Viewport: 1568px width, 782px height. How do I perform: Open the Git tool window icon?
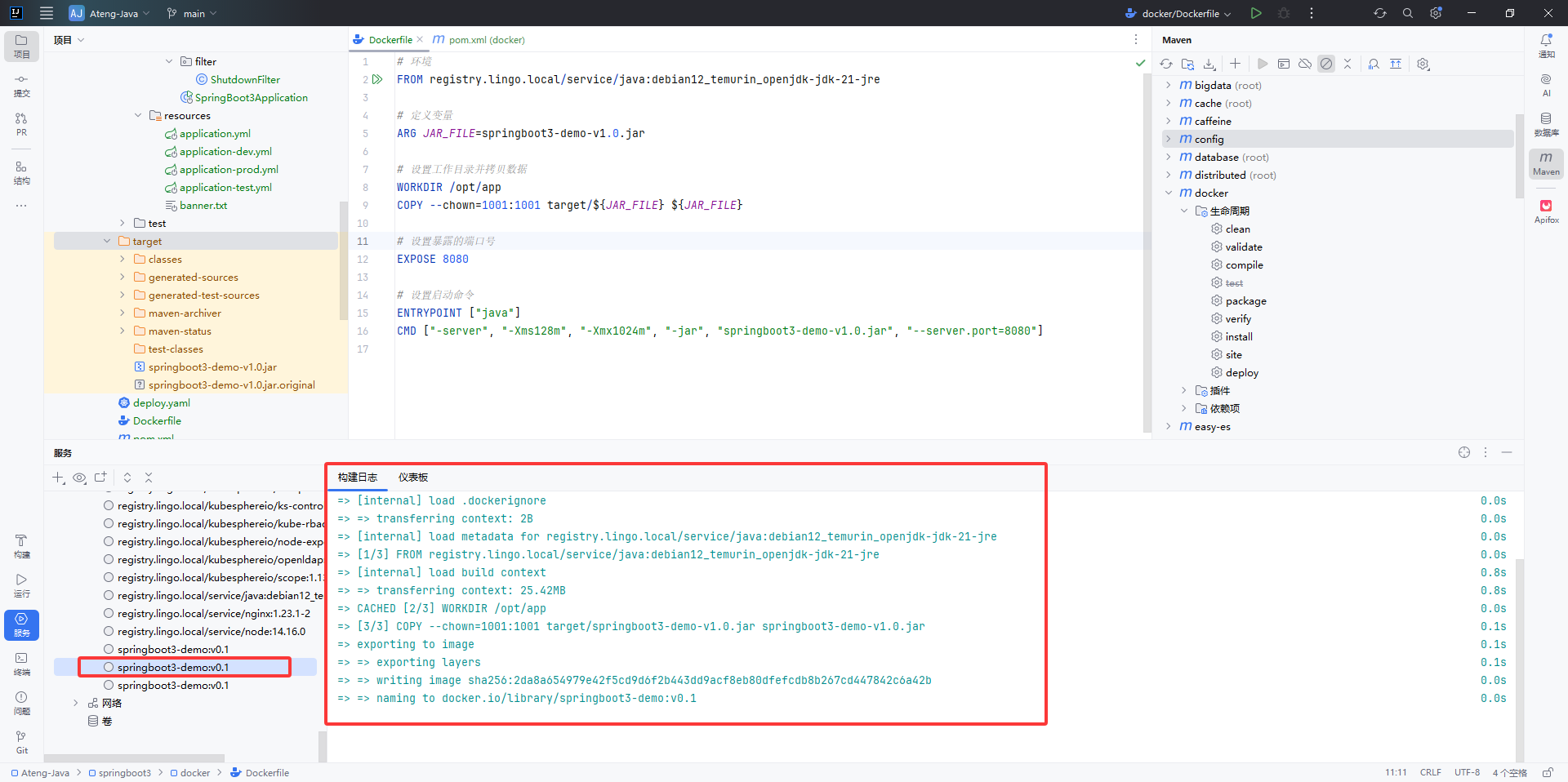[x=22, y=741]
